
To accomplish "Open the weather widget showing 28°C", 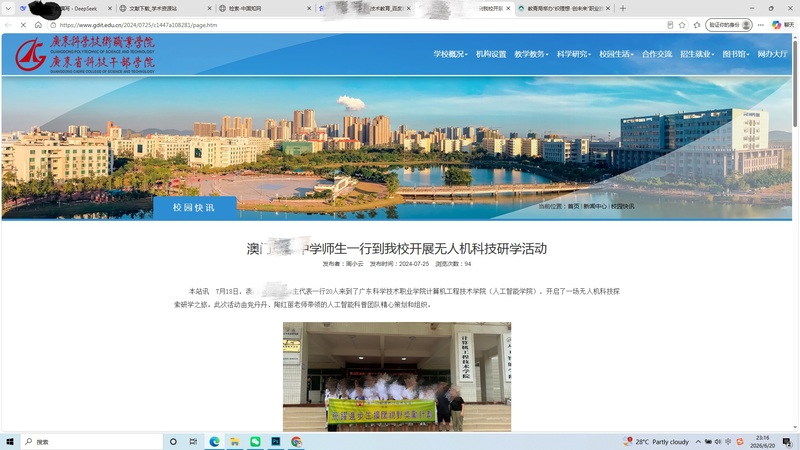I will (656, 441).
